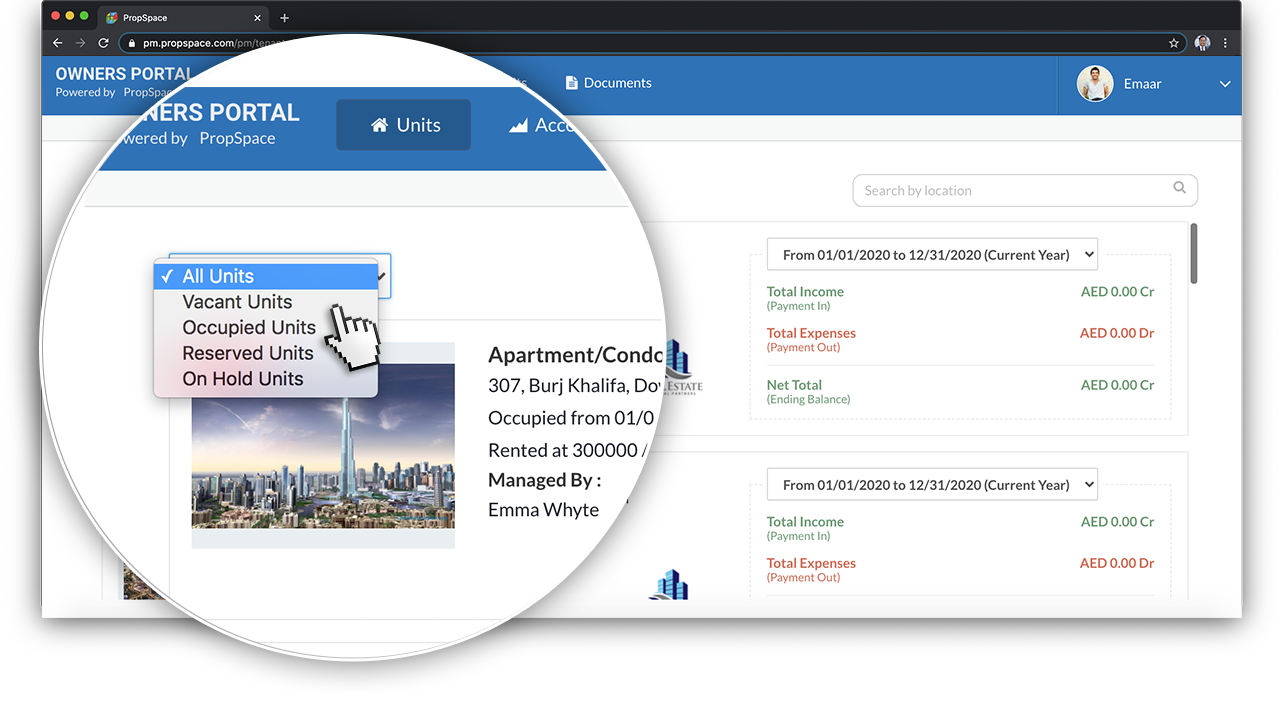Focus the Search by location field
Screen dimensions: 1281x709
click(1025, 190)
